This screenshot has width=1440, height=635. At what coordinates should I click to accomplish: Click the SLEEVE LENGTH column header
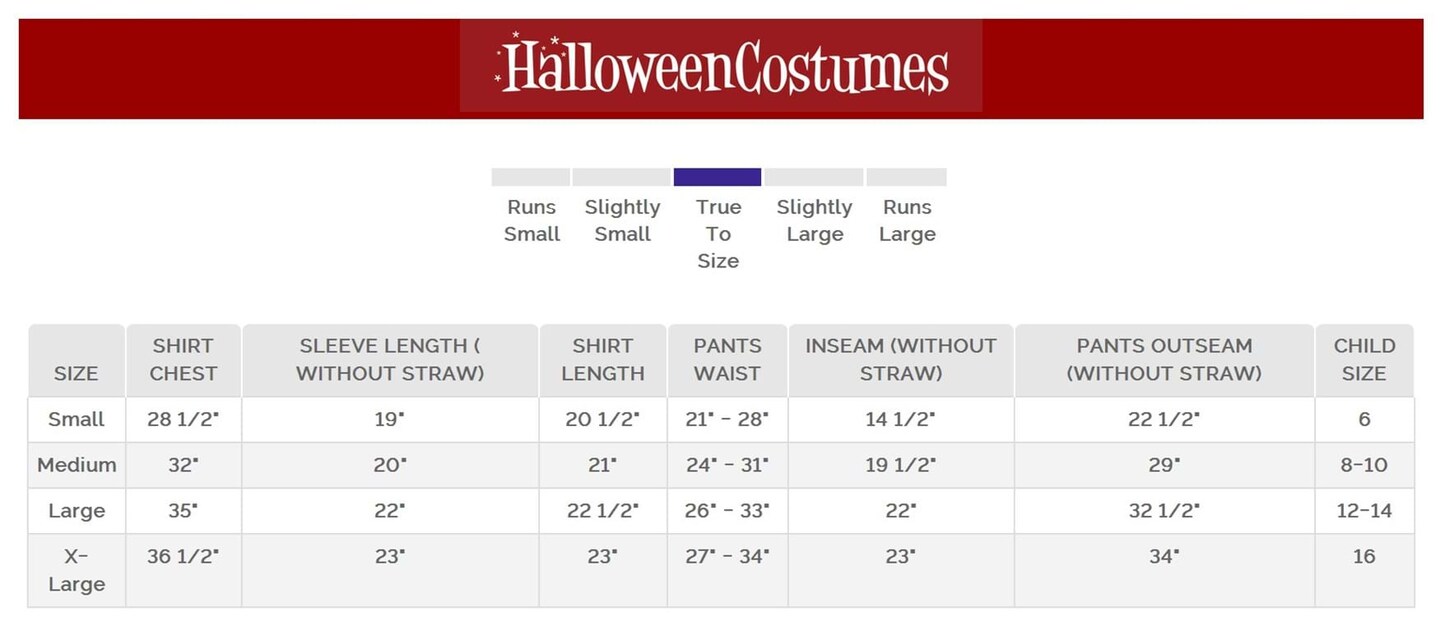[x=390, y=360]
